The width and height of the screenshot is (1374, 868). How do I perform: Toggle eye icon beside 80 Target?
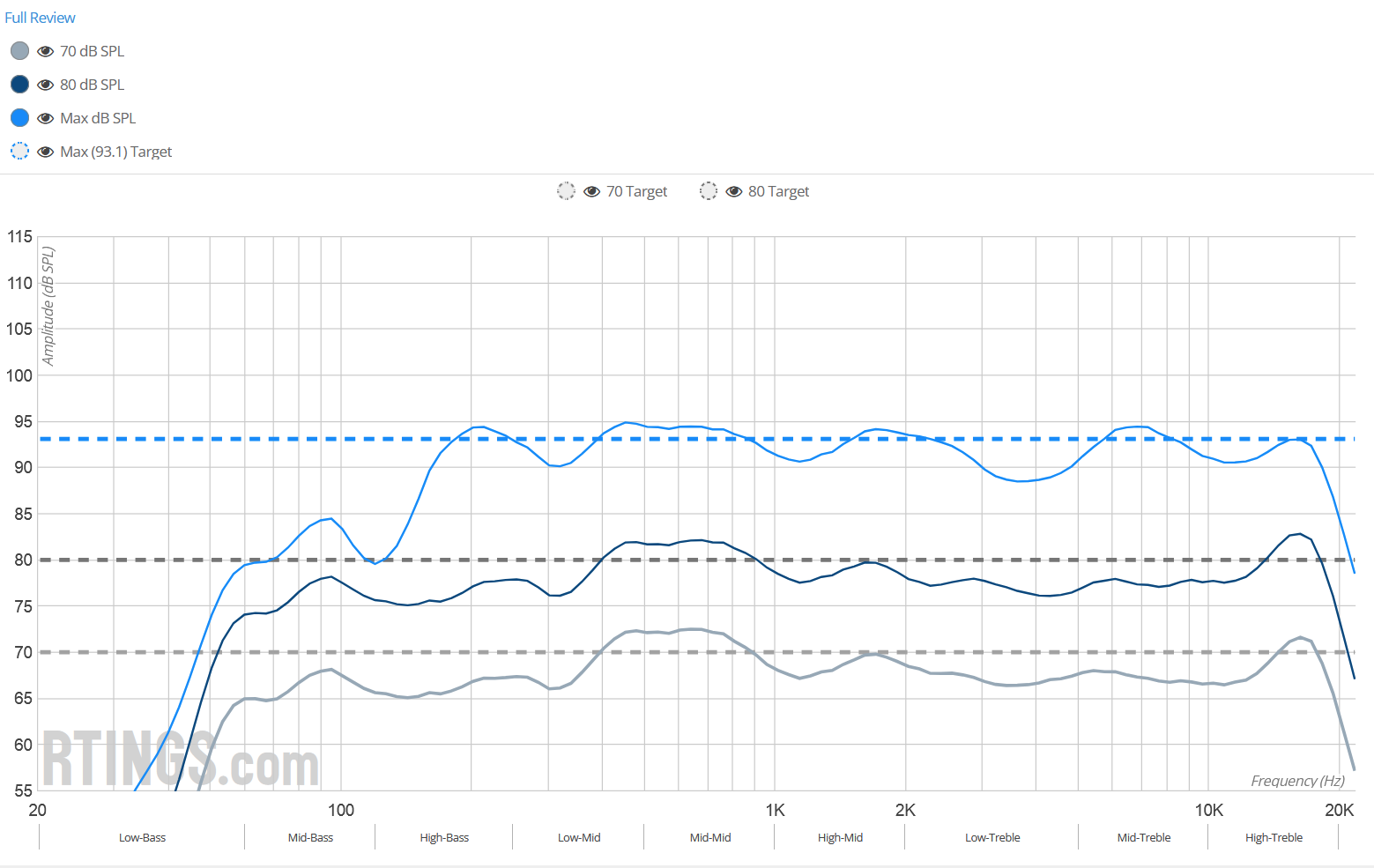(734, 191)
